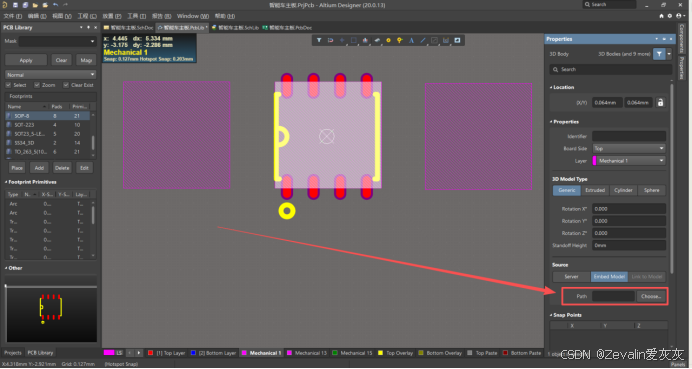Select the Place 3D Body icon in the active bar
The width and height of the screenshot is (692, 369).
[377, 40]
